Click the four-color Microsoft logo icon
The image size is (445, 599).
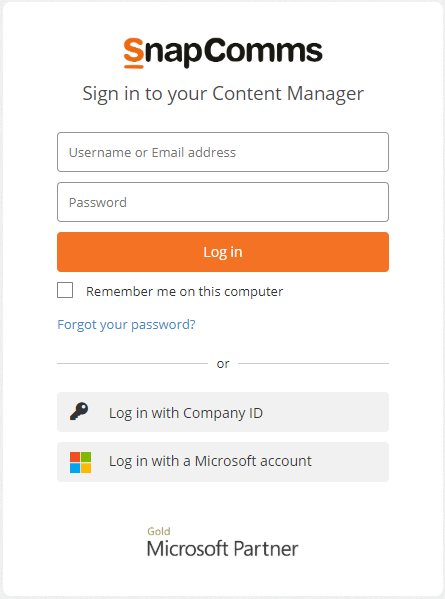tap(80, 462)
